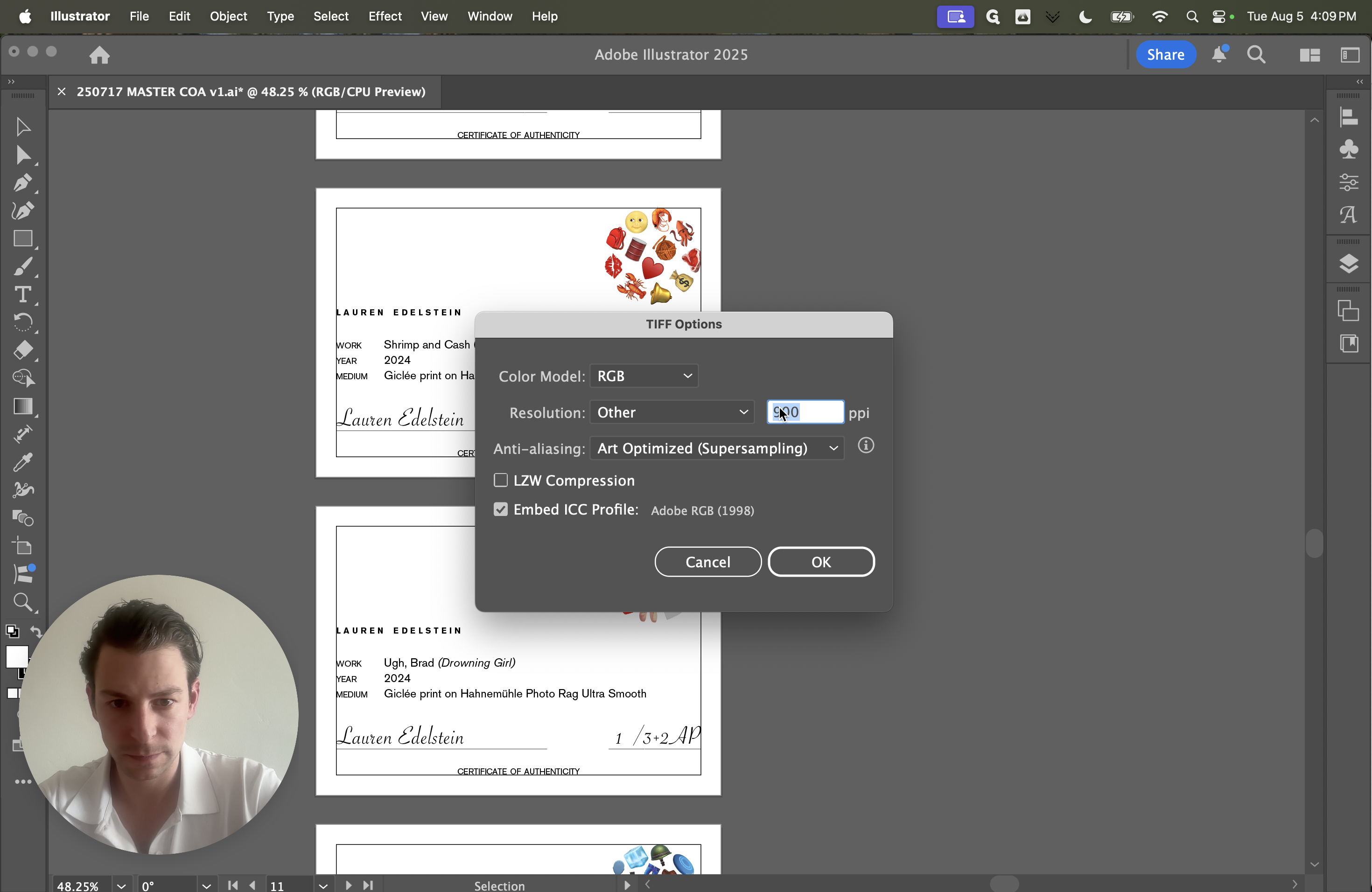Open the Resolution dropdown
1372x892 pixels.
(672, 412)
